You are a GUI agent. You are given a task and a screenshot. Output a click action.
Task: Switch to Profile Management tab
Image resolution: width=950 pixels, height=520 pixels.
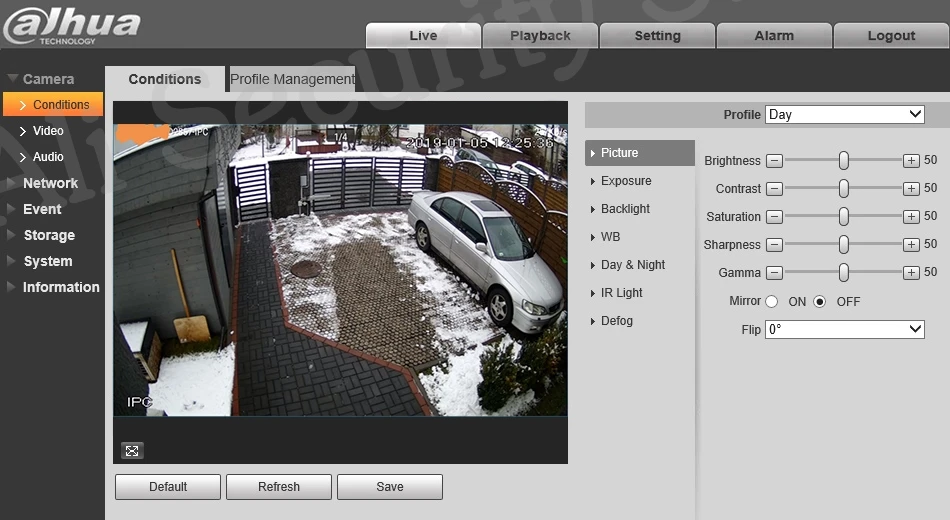coord(292,79)
